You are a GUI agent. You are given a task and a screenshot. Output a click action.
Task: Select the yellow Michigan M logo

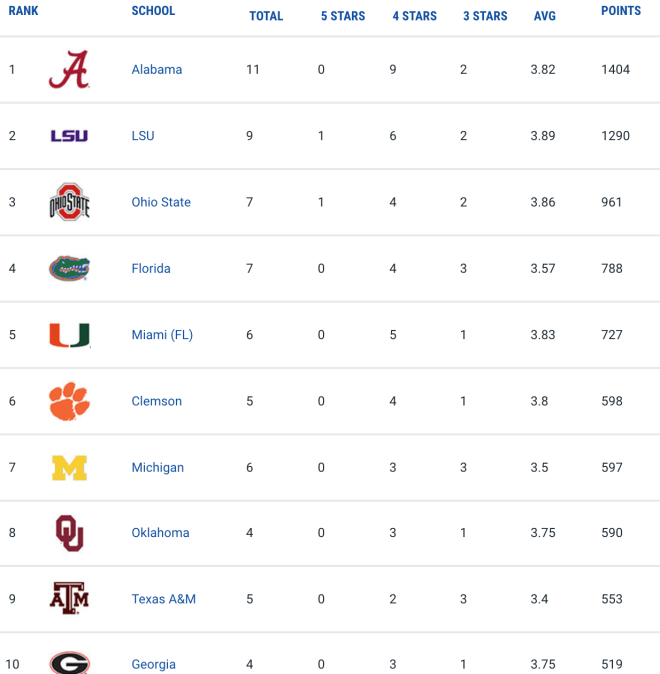pos(69,468)
